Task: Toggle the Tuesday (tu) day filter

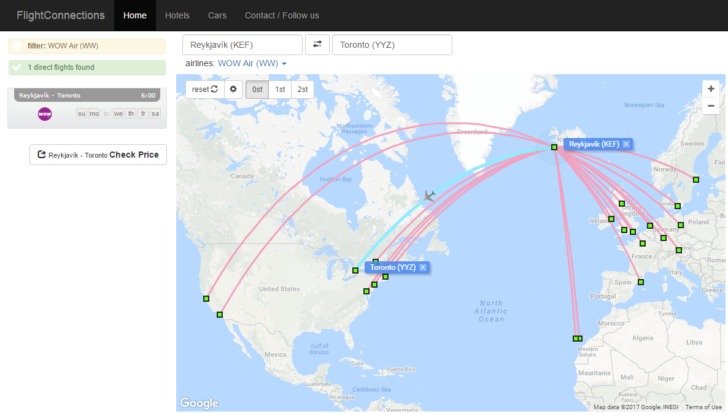Action: coord(106,114)
